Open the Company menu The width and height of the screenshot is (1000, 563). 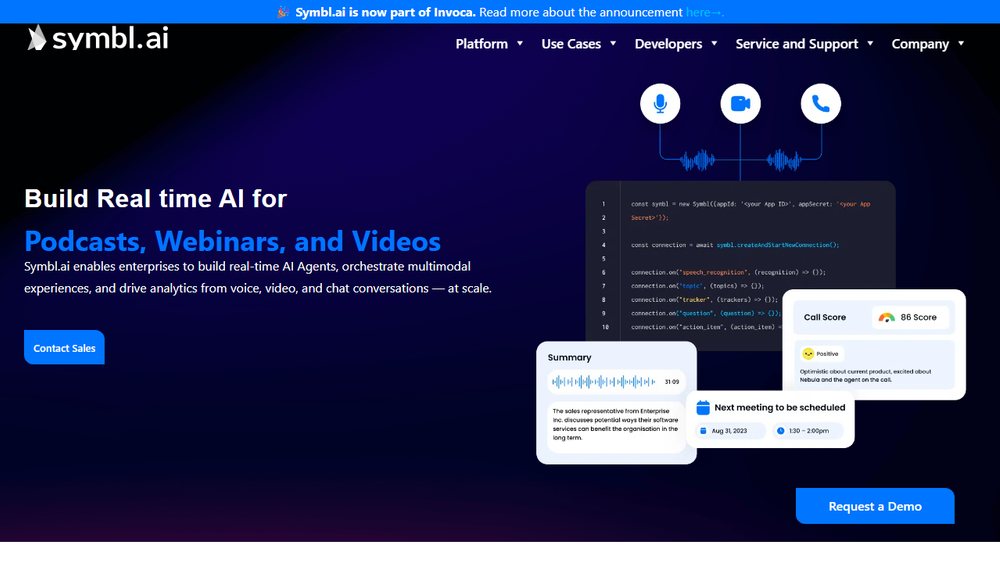pos(920,44)
